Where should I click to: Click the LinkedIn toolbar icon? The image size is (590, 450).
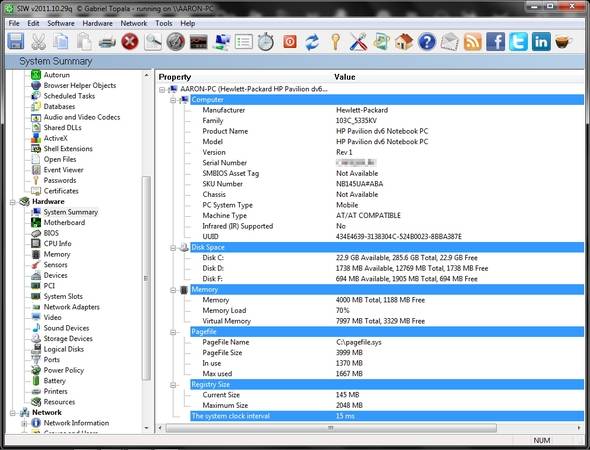541,41
